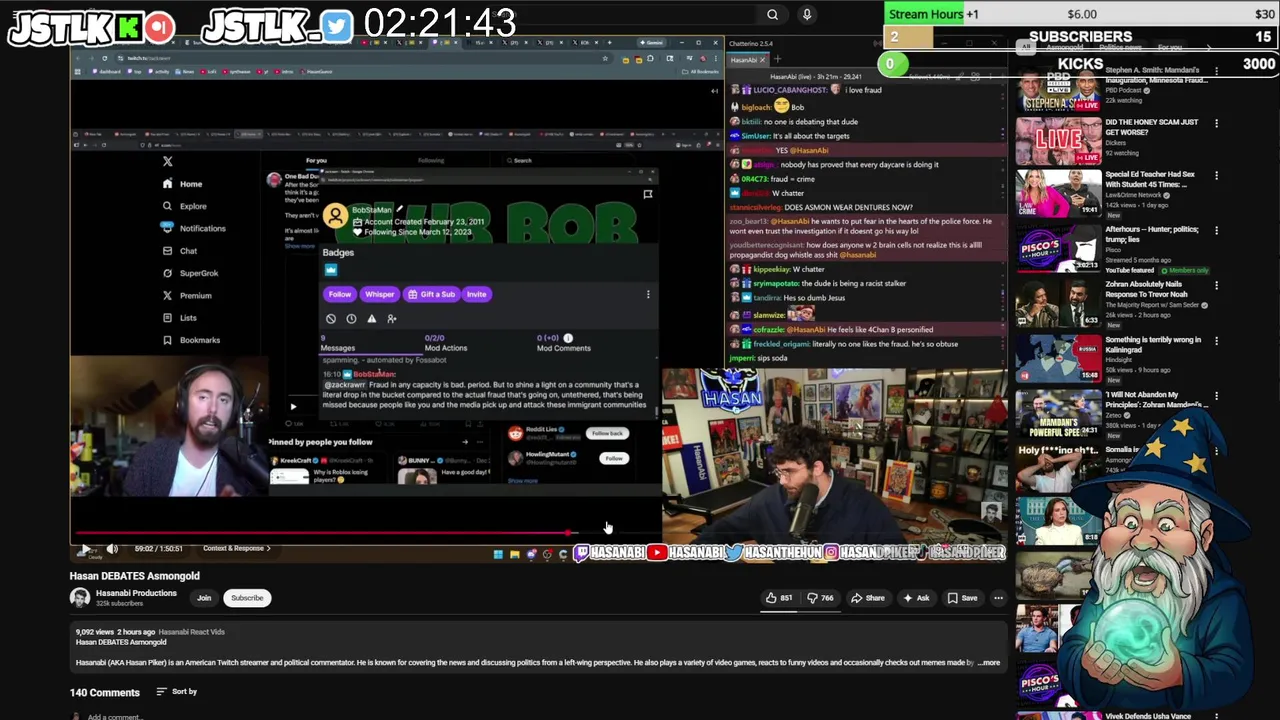Image resolution: width=1280 pixels, height=720 pixels.
Task: Like the video with 851 likes
Action: [780, 598]
